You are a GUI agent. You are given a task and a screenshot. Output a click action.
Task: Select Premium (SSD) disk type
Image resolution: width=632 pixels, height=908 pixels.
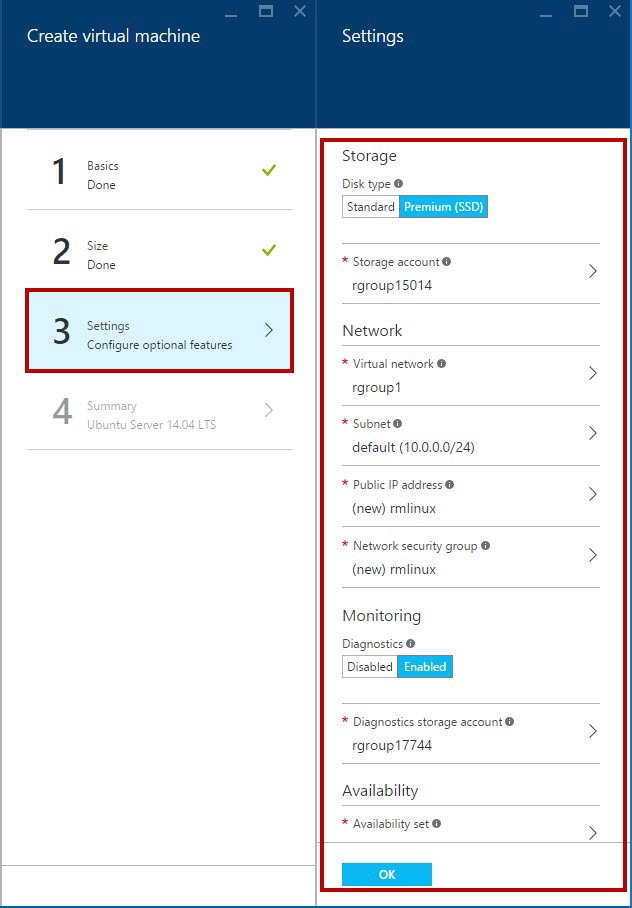444,207
